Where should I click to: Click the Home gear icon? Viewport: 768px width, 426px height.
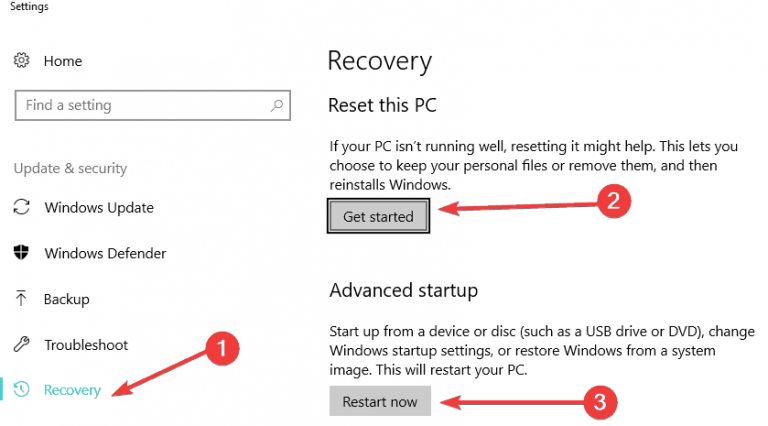coord(21,60)
